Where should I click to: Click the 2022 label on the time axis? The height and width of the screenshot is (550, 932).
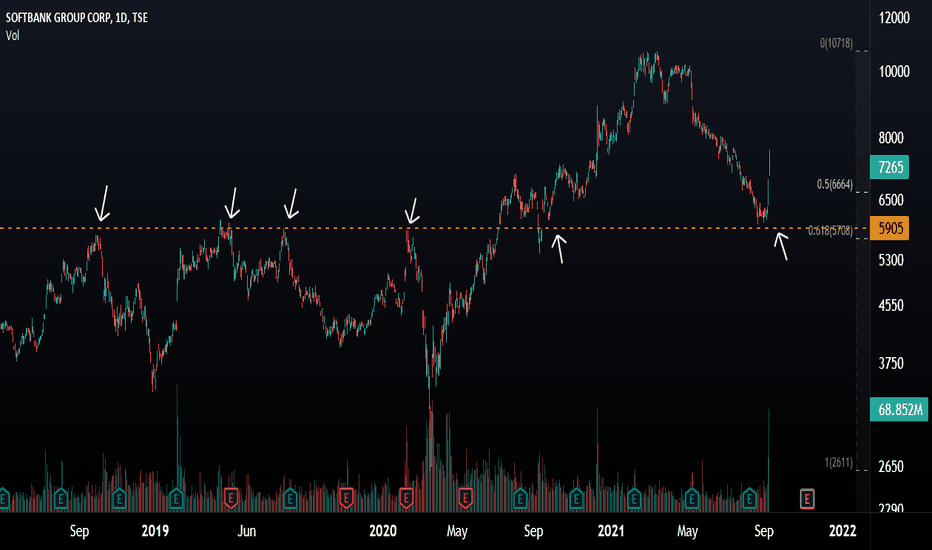click(x=843, y=530)
